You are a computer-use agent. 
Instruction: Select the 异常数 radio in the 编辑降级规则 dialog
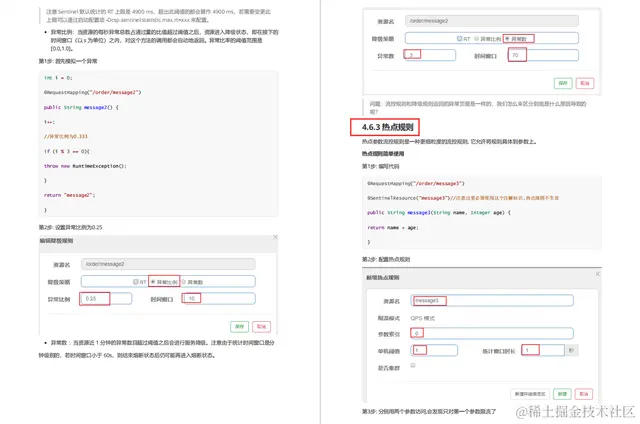click(184, 282)
